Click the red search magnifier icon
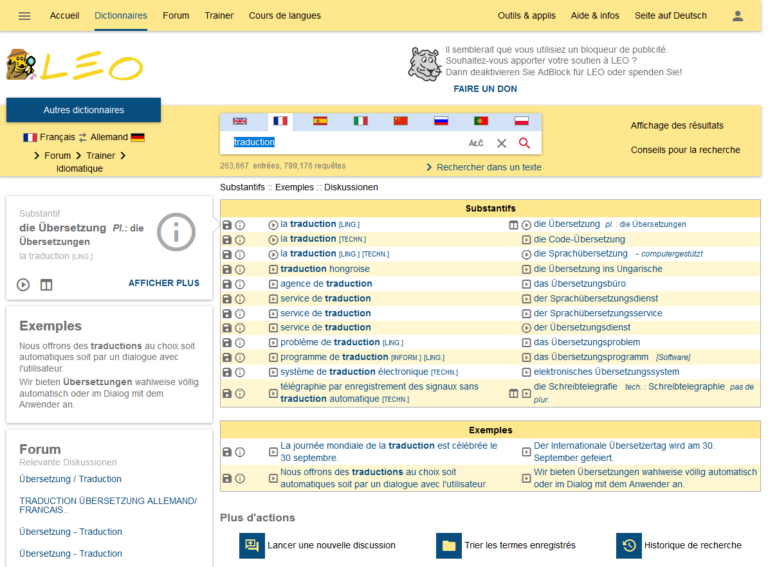The image size is (768, 567). pos(524,143)
